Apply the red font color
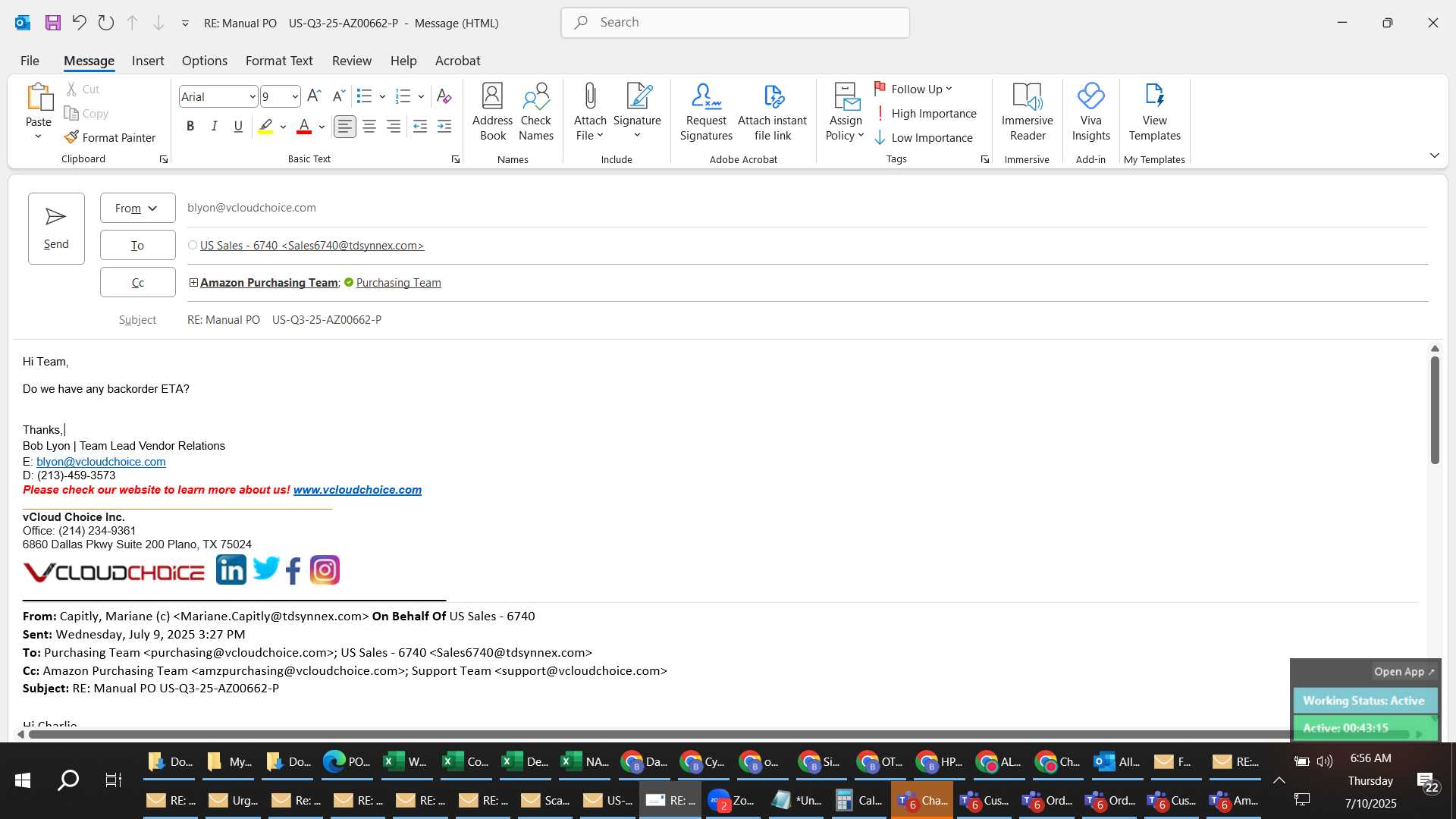This screenshot has width=1456, height=819. (304, 127)
